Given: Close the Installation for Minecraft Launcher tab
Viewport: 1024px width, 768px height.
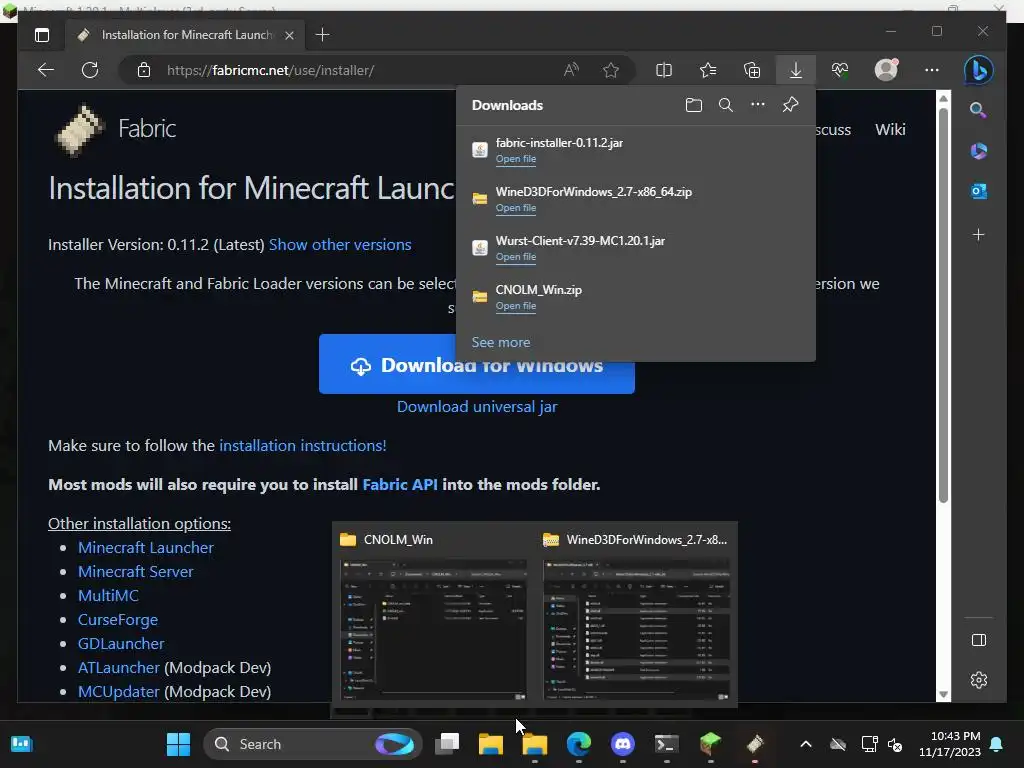Looking at the screenshot, I should pyautogui.click(x=289, y=35).
